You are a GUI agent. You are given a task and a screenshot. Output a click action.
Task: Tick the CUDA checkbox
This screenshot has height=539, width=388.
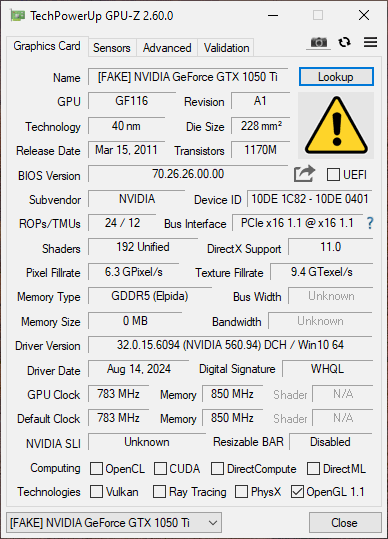[160, 469]
